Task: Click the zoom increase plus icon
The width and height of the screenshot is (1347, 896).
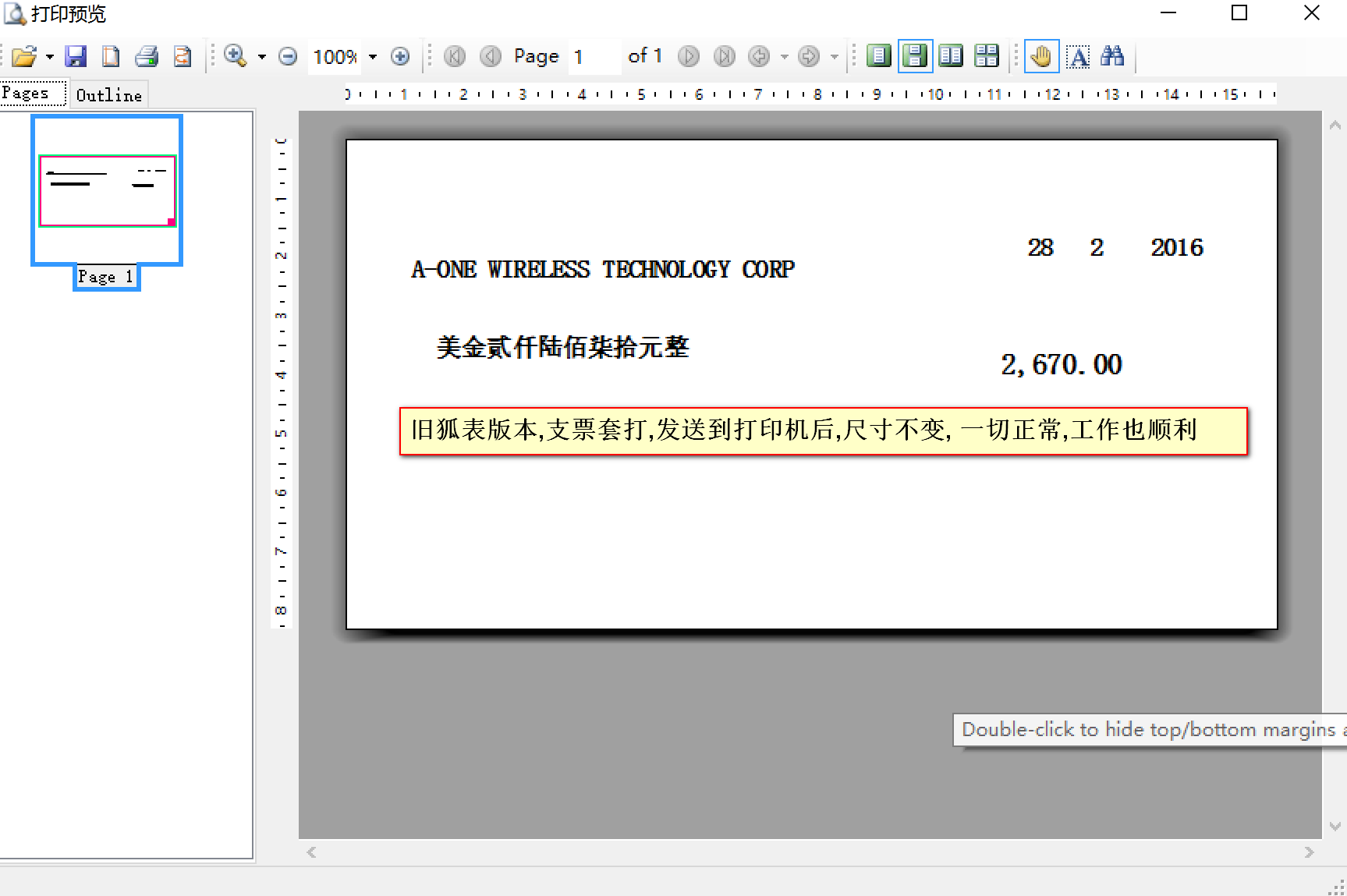Action: (x=400, y=56)
